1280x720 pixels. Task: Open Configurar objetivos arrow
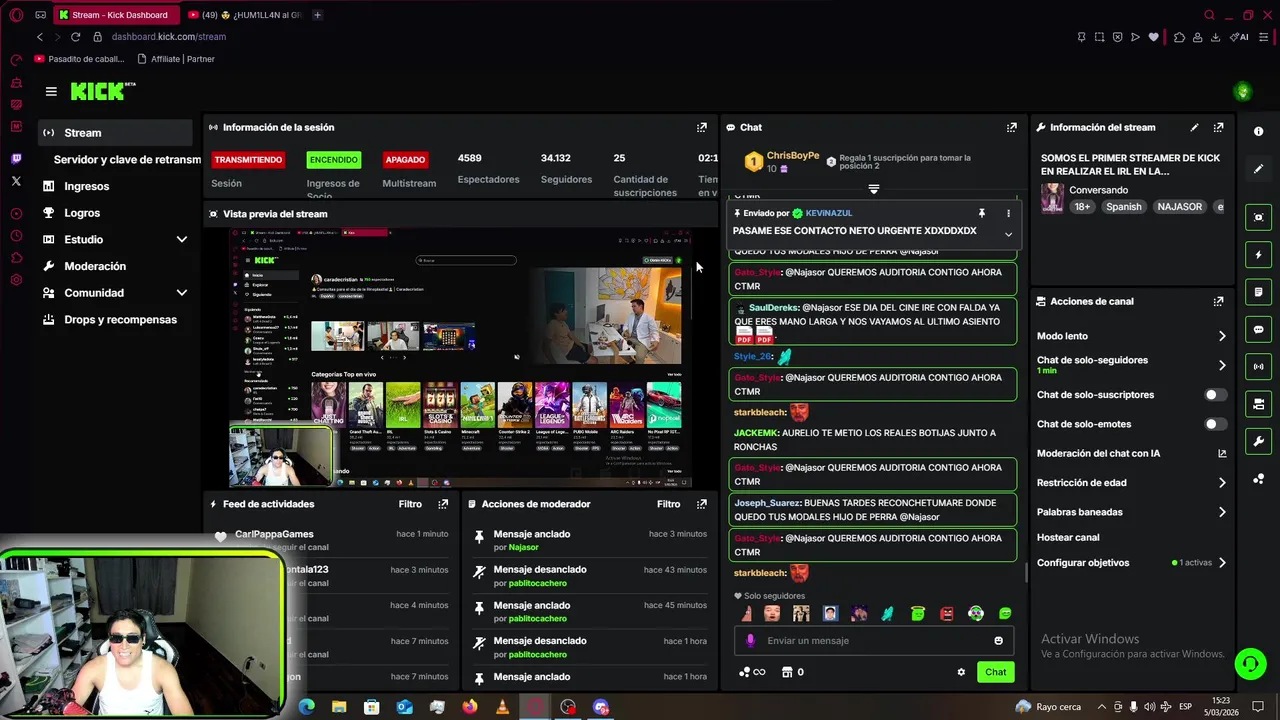[x=1222, y=563]
